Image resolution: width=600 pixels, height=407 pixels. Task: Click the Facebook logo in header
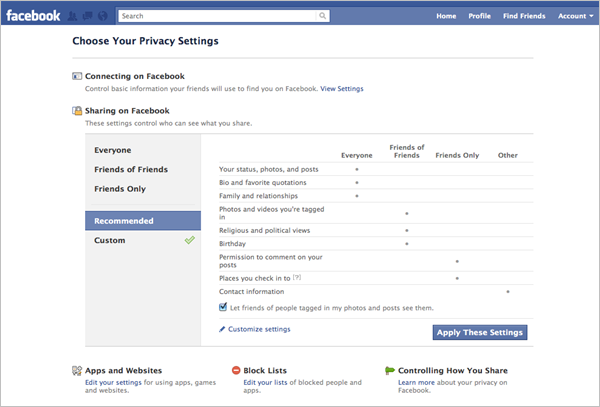32,16
